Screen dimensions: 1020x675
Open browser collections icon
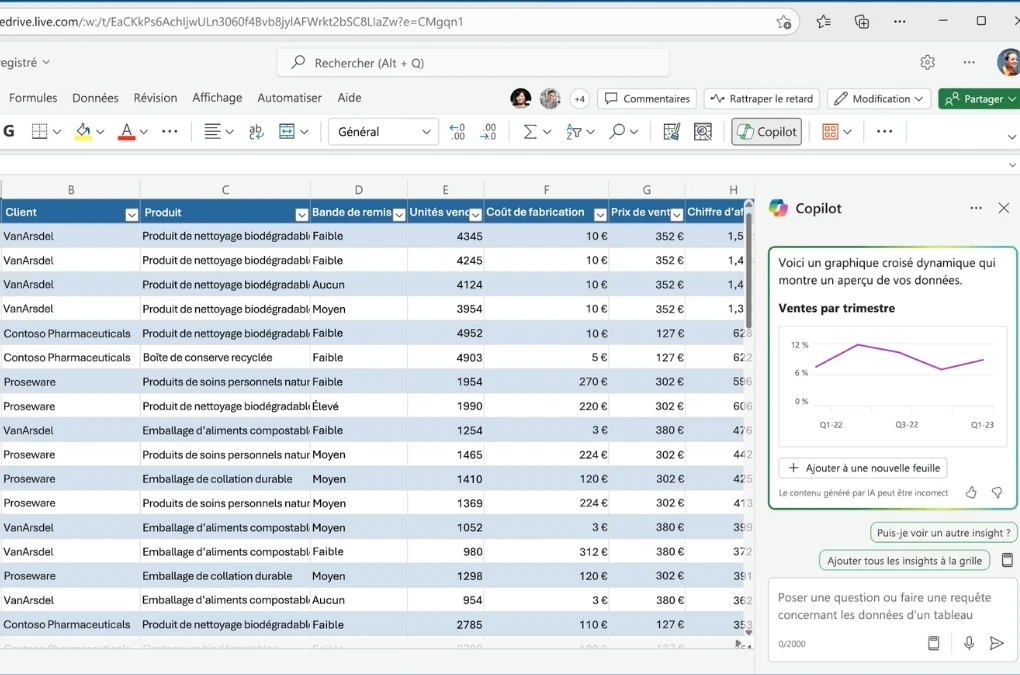pos(862,21)
